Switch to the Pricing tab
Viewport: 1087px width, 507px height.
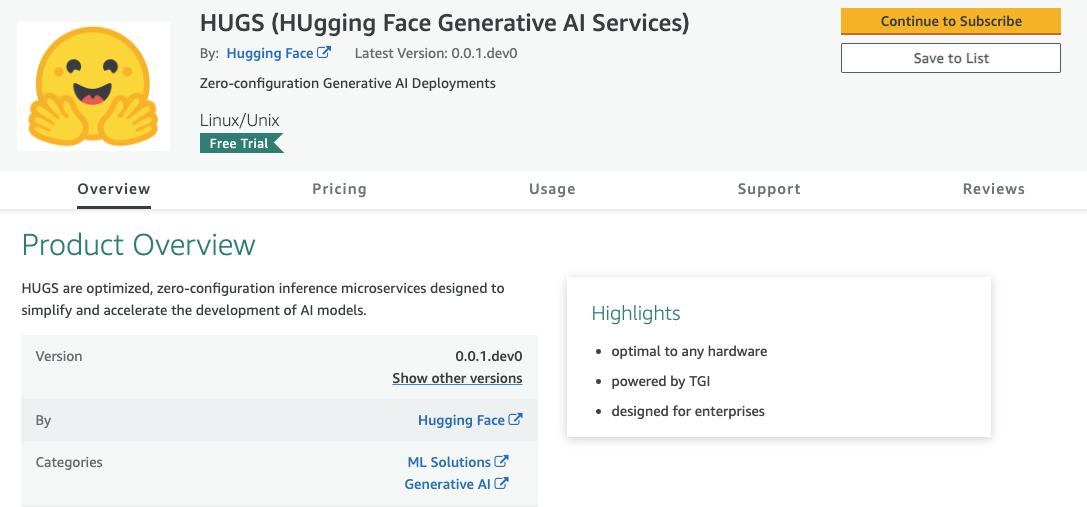339,189
